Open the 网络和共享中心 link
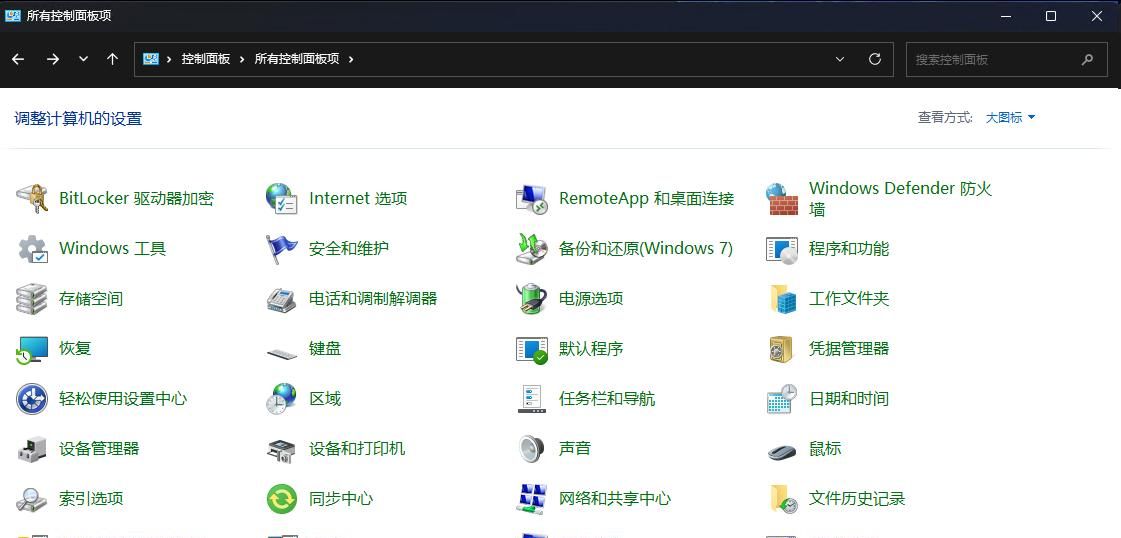This screenshot has width=1121, height=538. tap(614, 498)
